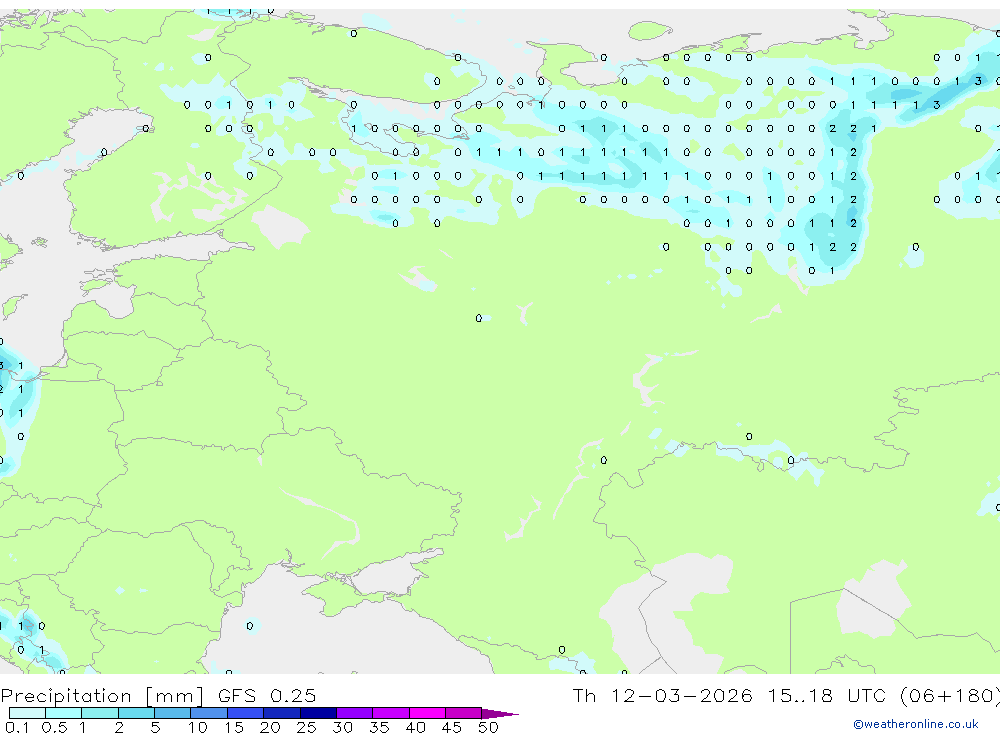Select the 20–25 mm dark navy legend swatch
This screenshot has width=1000, height=733.
coord(282,713)
